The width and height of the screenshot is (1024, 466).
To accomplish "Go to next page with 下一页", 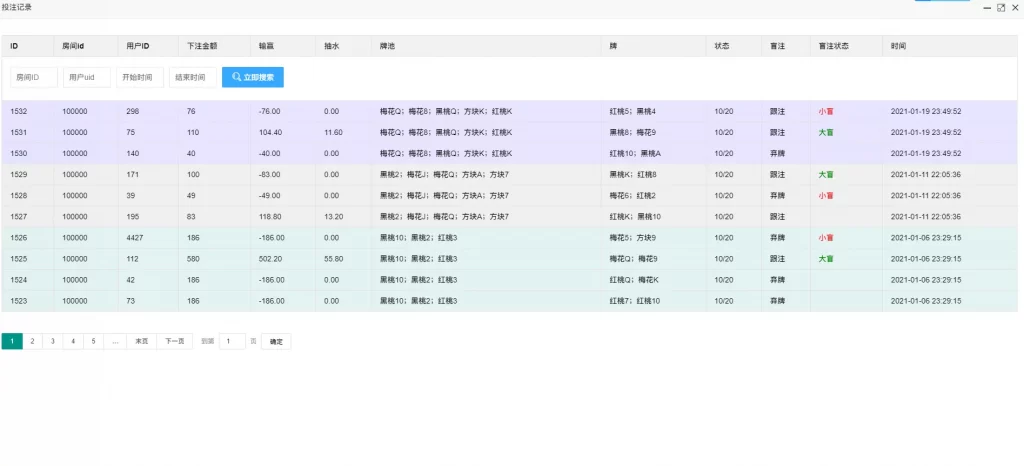I will pos(174,341).
